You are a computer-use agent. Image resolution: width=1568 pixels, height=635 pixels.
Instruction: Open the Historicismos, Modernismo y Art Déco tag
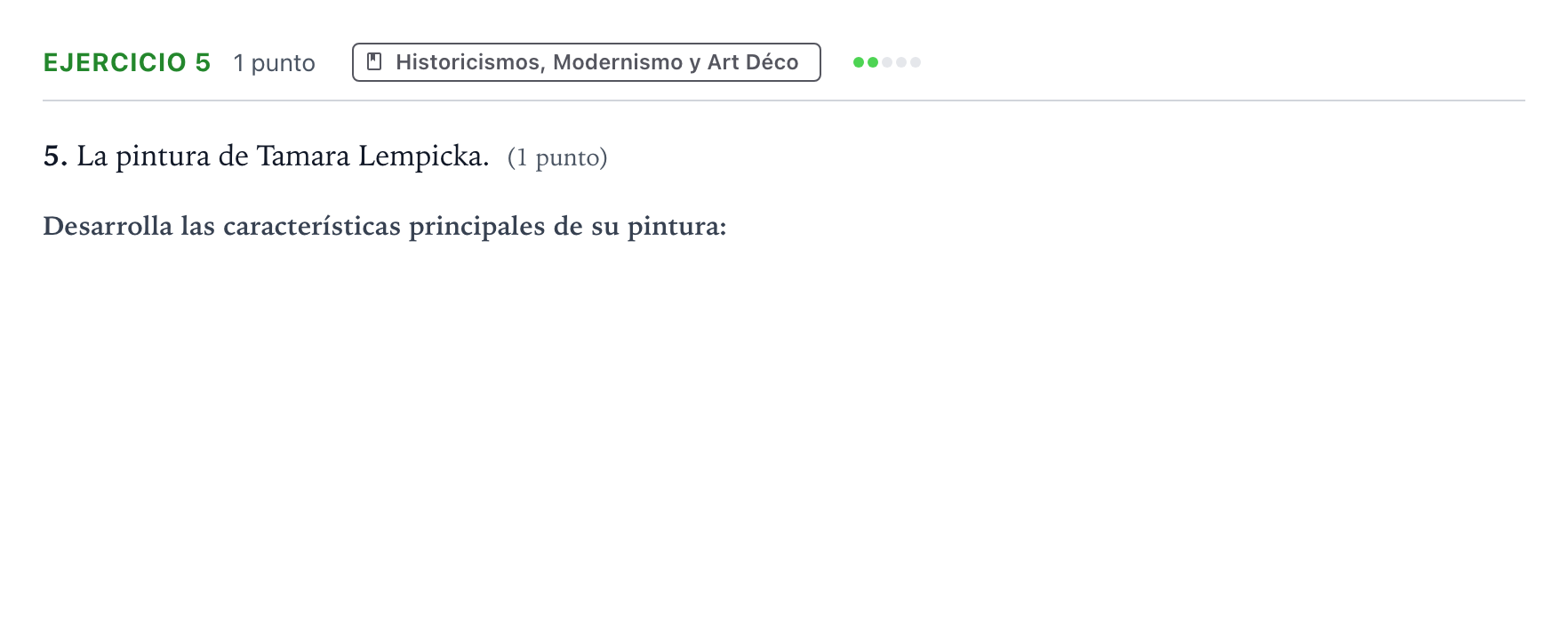click(x=587, y=62)
